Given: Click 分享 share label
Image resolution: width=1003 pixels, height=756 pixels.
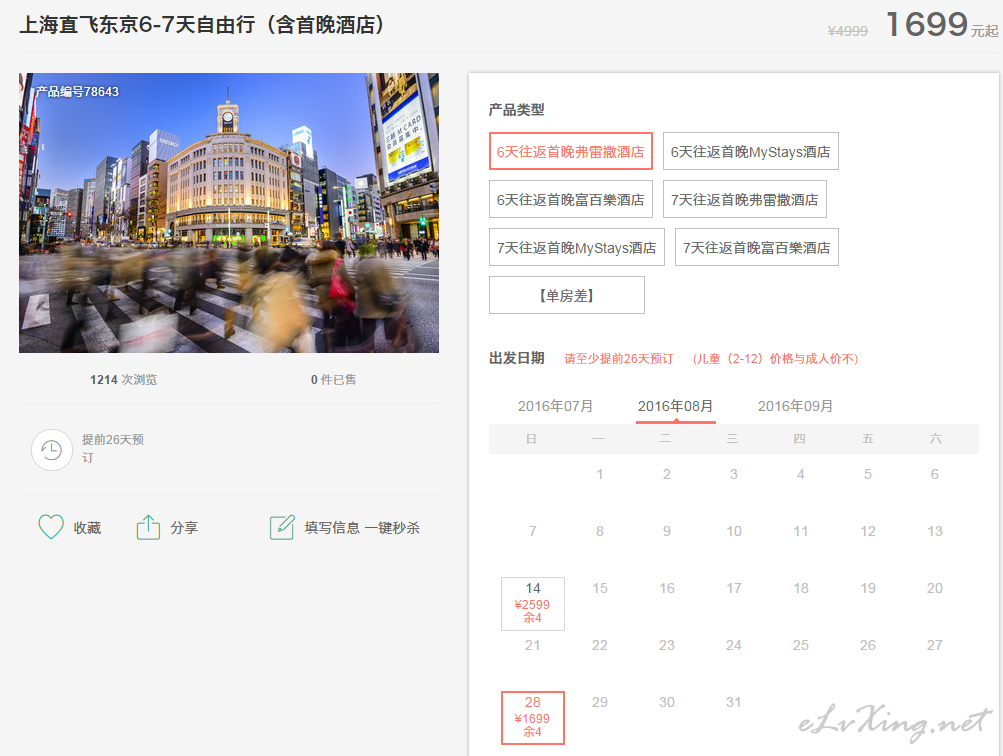Looking at the screenshot, I should point(184,528).
